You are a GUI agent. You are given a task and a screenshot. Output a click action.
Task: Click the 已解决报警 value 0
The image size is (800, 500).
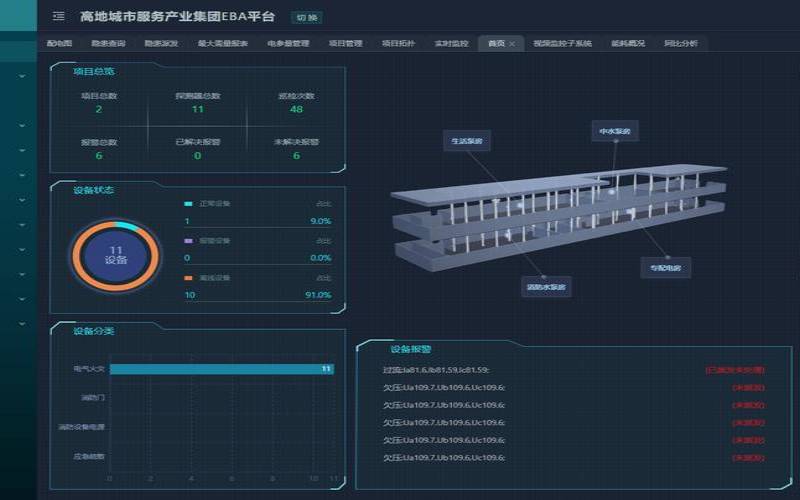pyautogui.click(x=197, y=156)
